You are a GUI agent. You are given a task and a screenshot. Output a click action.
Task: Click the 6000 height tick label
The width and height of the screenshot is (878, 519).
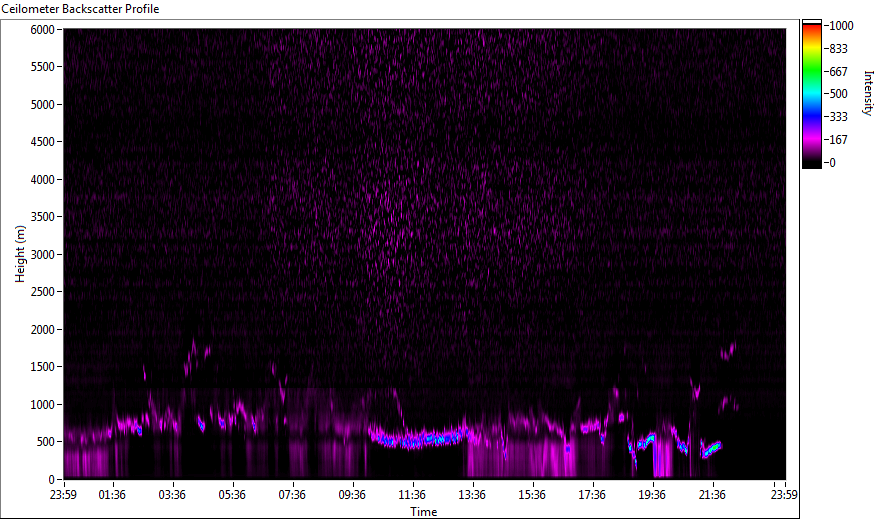click(x=43, y=30)
